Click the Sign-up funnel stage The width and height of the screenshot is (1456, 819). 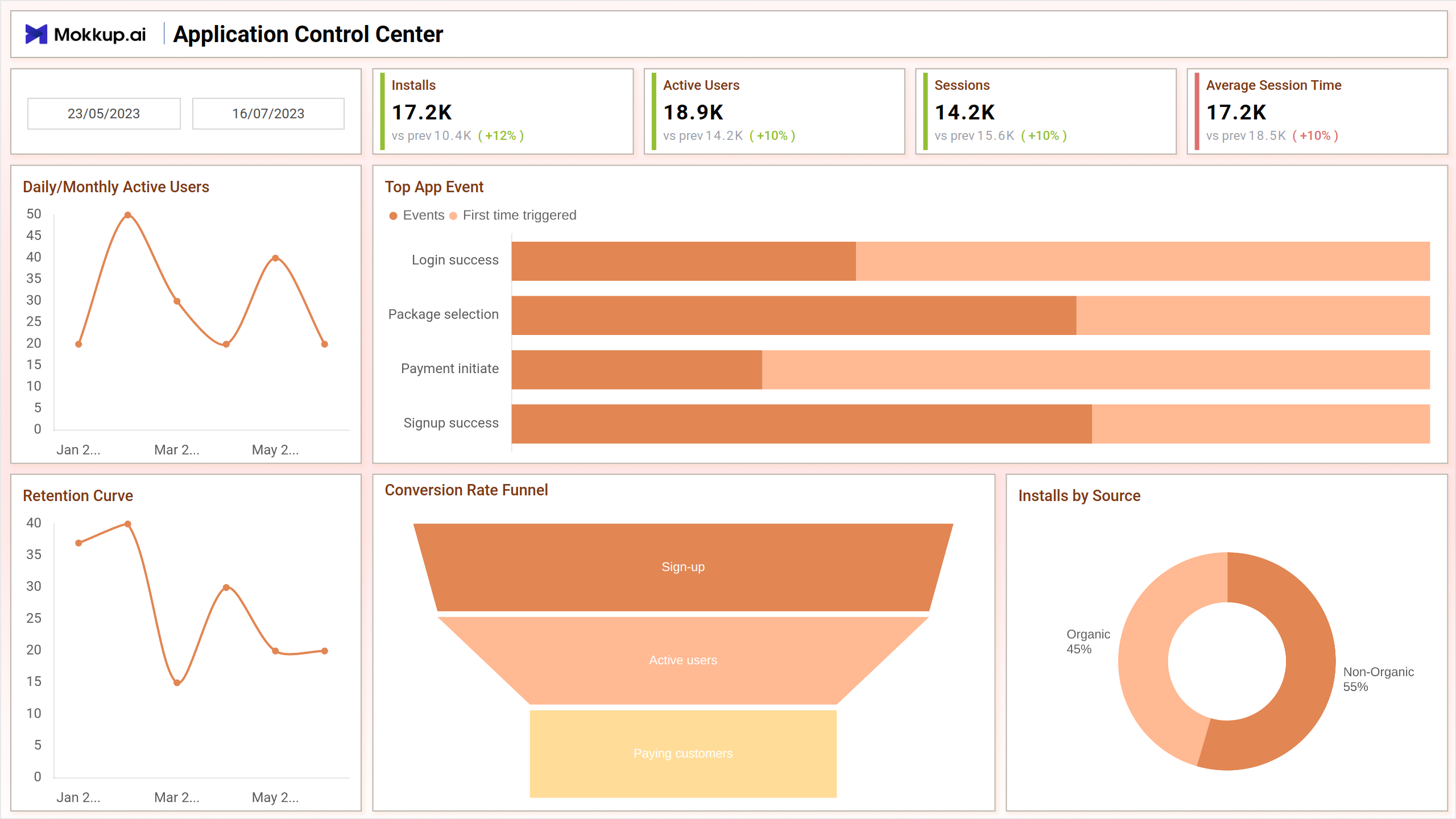683,567
